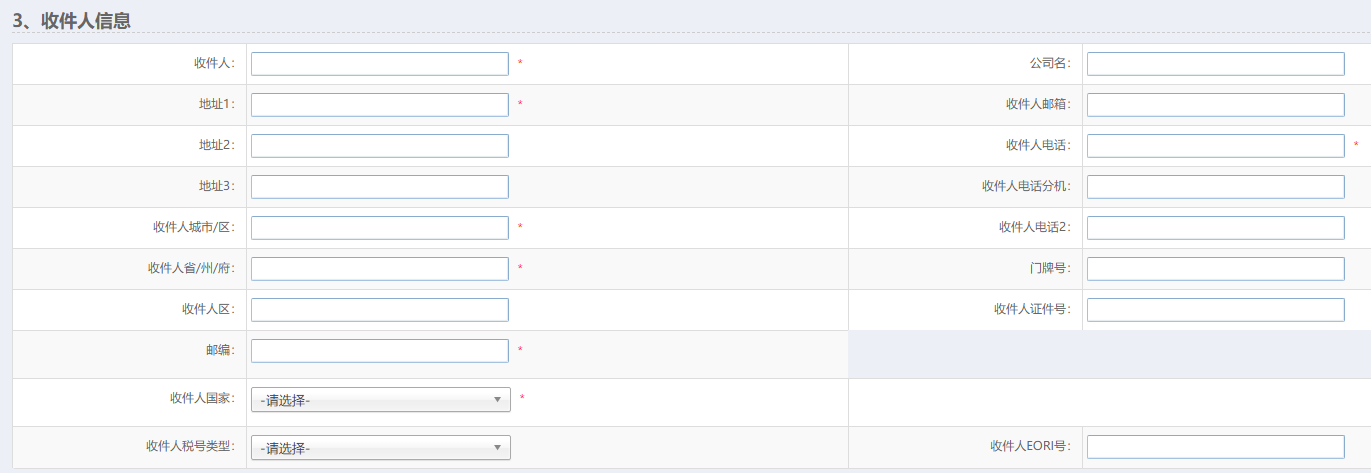Screen dimensions: 1371x473
Task: Focus the 收件人省/州/府 province input
Action: click(x=379, y=269)
